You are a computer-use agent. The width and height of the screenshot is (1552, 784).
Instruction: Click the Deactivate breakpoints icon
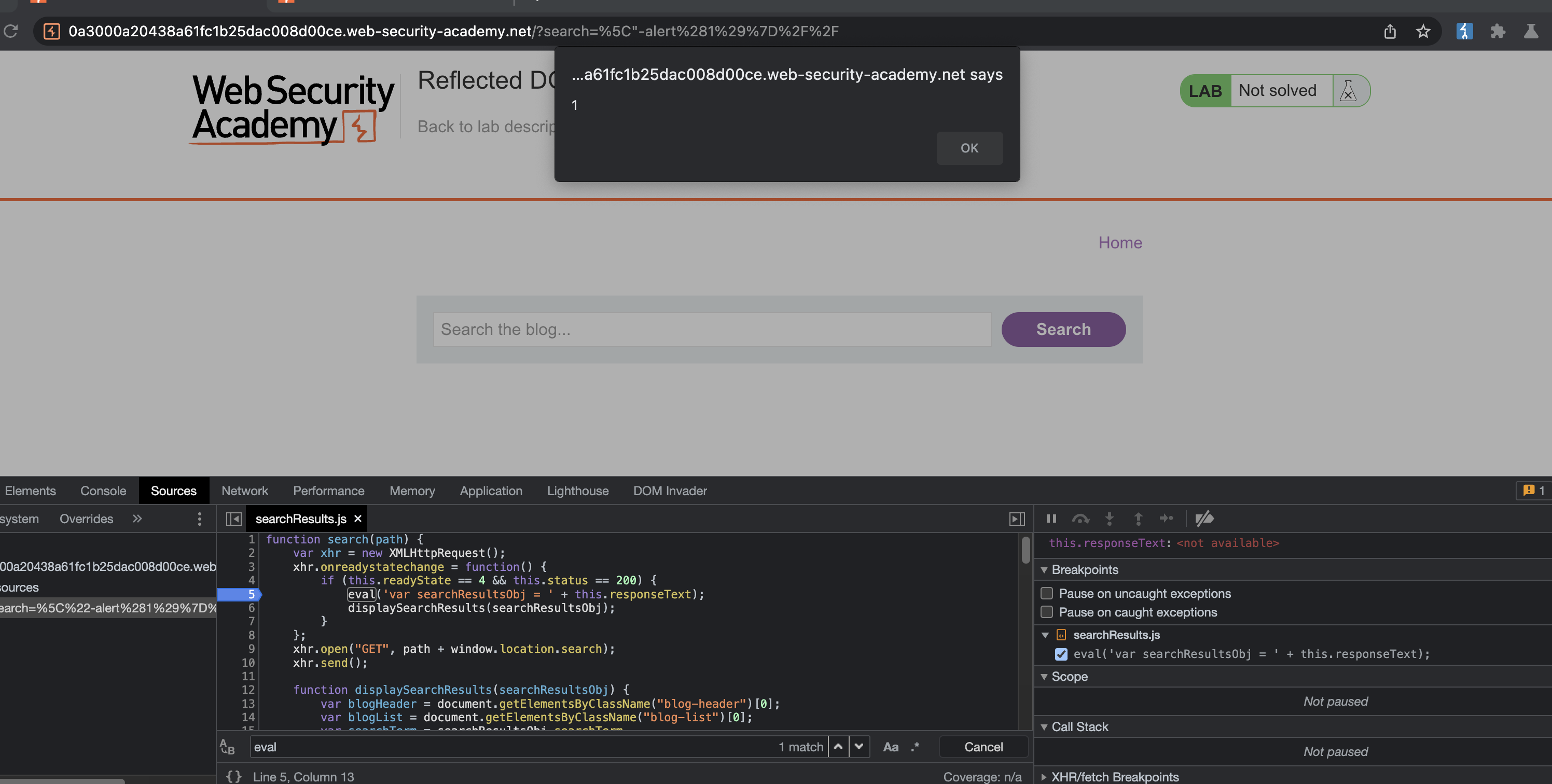click(1204, 519)
